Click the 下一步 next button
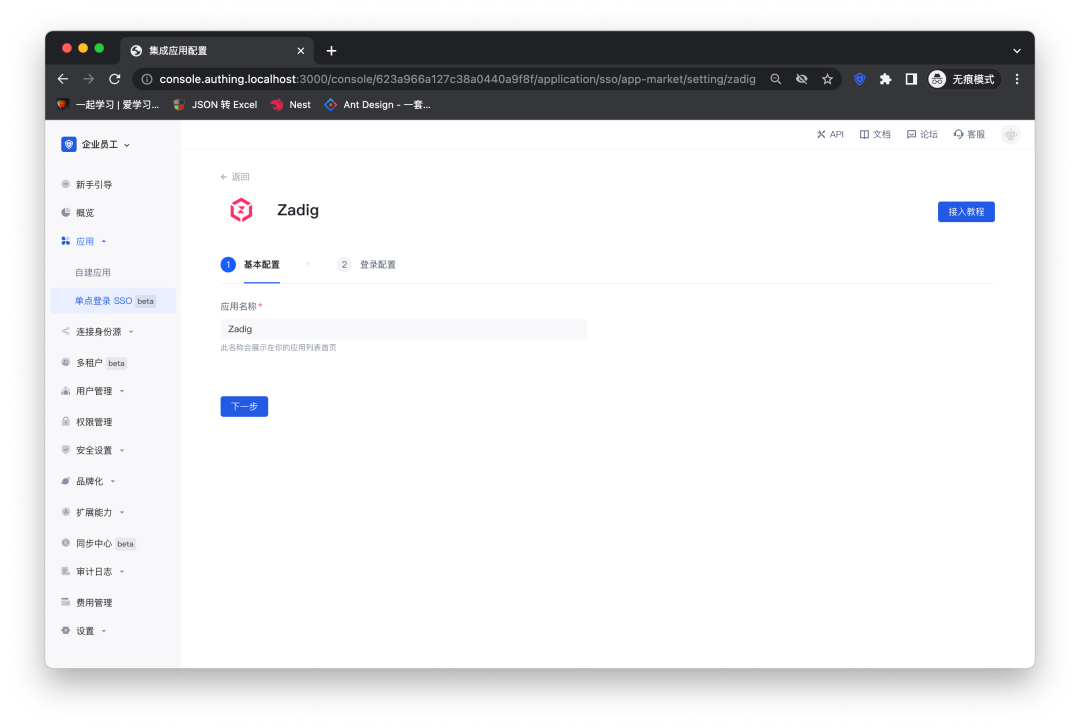 point(244,406)
